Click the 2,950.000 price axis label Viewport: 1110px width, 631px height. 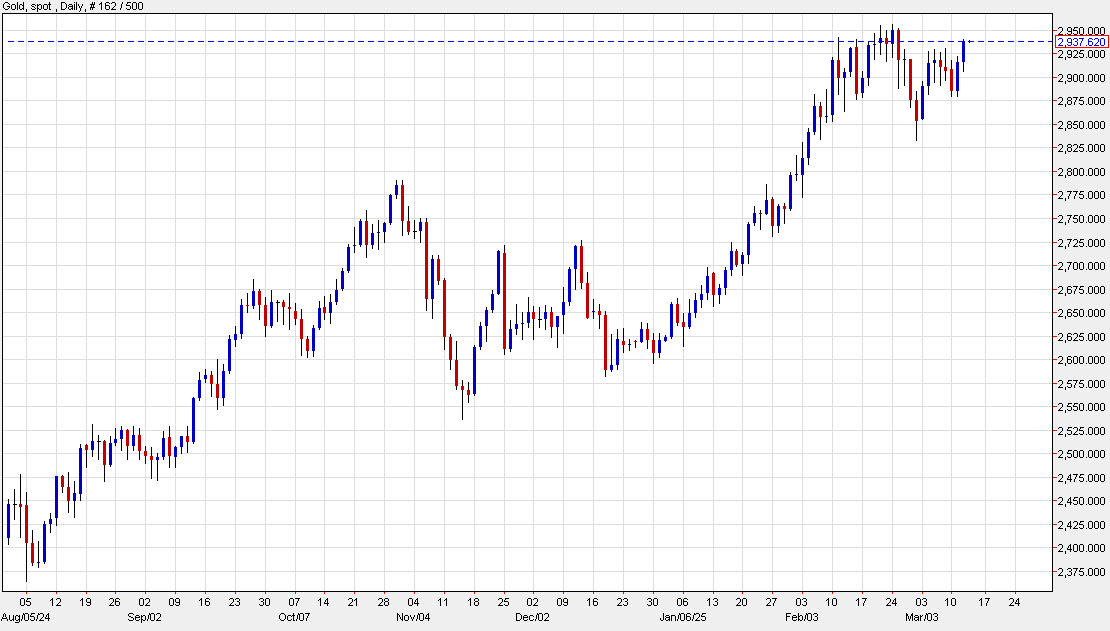click(1080, 30)
